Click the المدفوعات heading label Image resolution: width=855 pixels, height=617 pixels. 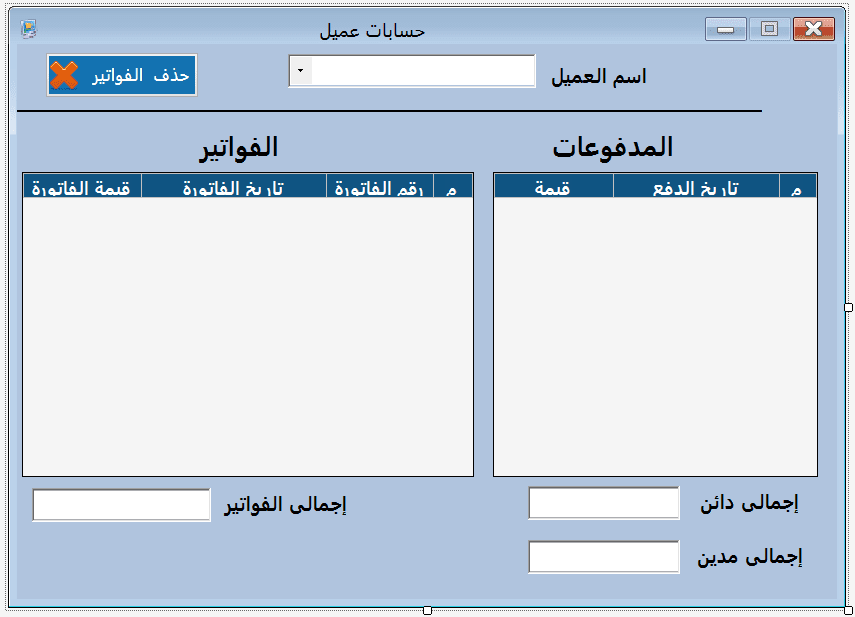pos(613,147)
